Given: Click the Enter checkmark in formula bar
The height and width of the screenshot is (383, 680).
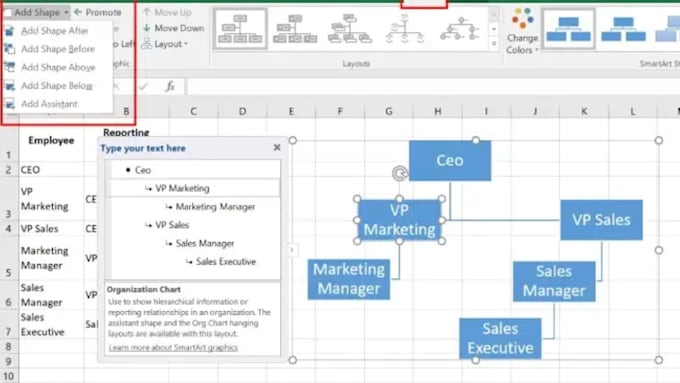Looking at the screenshot, I should pyautogui.click(x=143, y=86).
